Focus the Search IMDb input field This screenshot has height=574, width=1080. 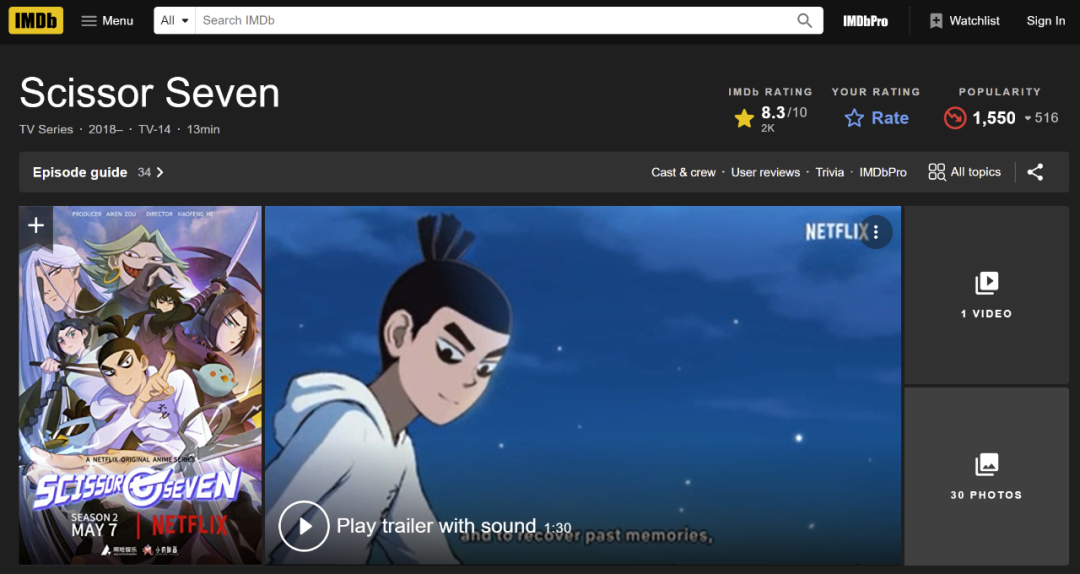(495, 21)
